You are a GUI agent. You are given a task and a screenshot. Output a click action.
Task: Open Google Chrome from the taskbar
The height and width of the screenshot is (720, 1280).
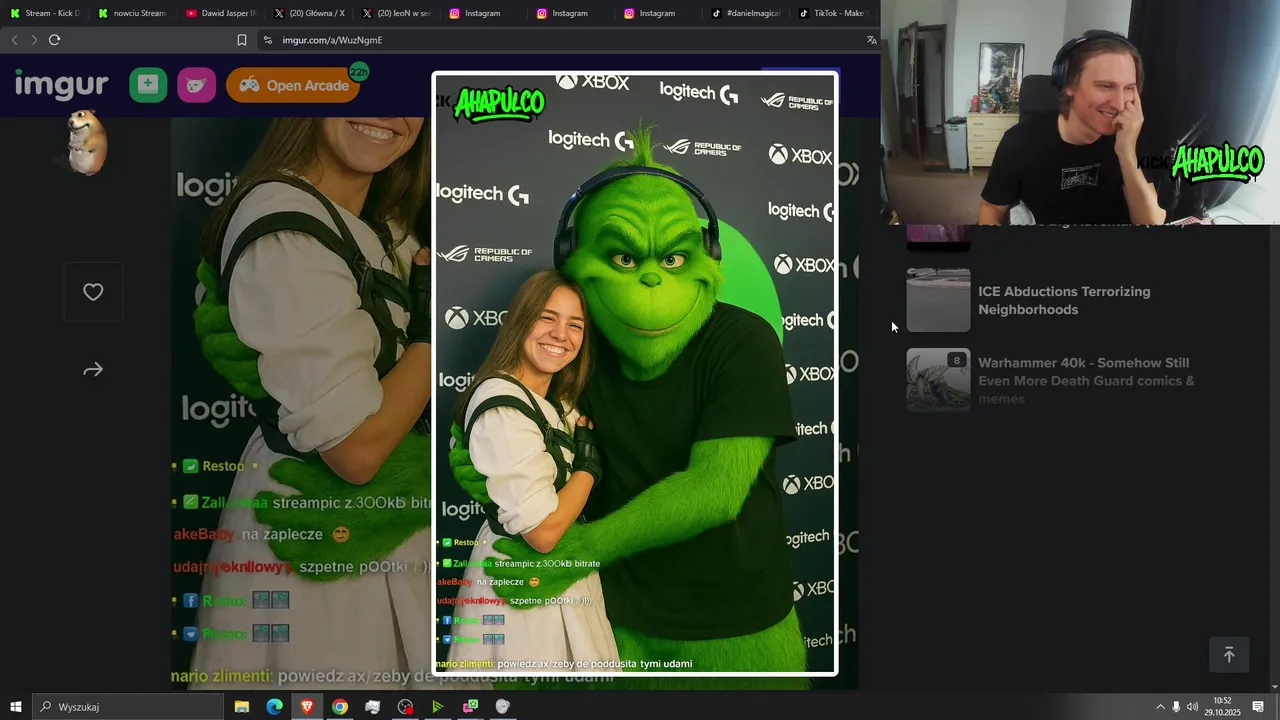[340, 707]
